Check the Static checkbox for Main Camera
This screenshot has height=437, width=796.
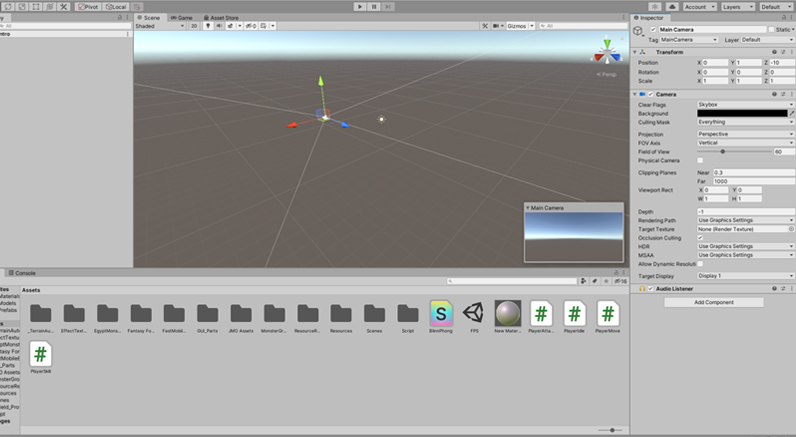click(x=770, y=30)
